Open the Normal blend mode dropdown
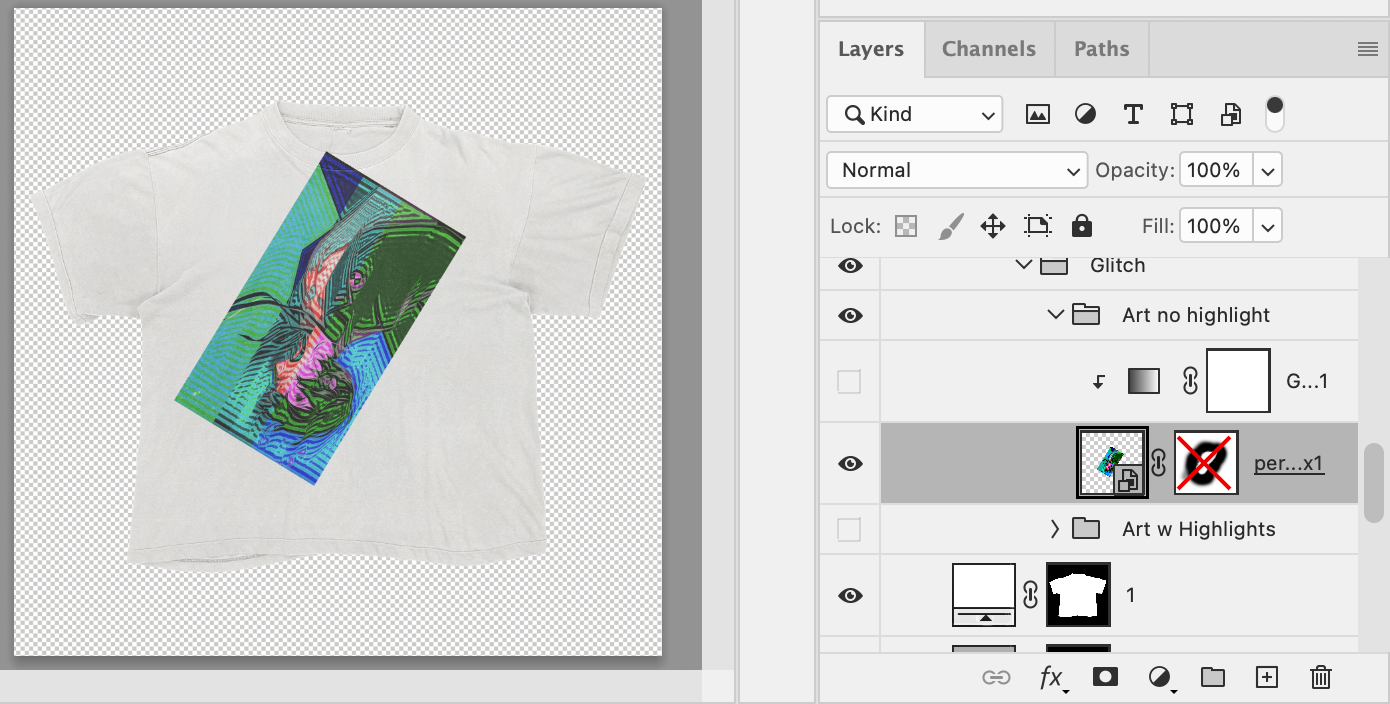Screen dimensions: 1390x704 [x=957, y=170]
